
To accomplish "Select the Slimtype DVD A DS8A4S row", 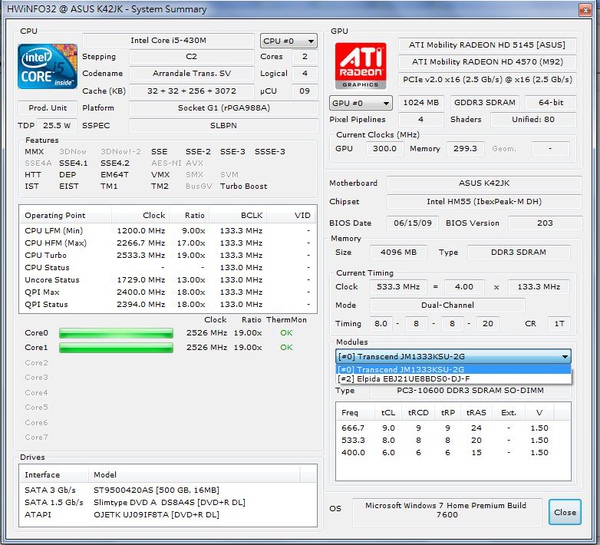I will point(168,502).
